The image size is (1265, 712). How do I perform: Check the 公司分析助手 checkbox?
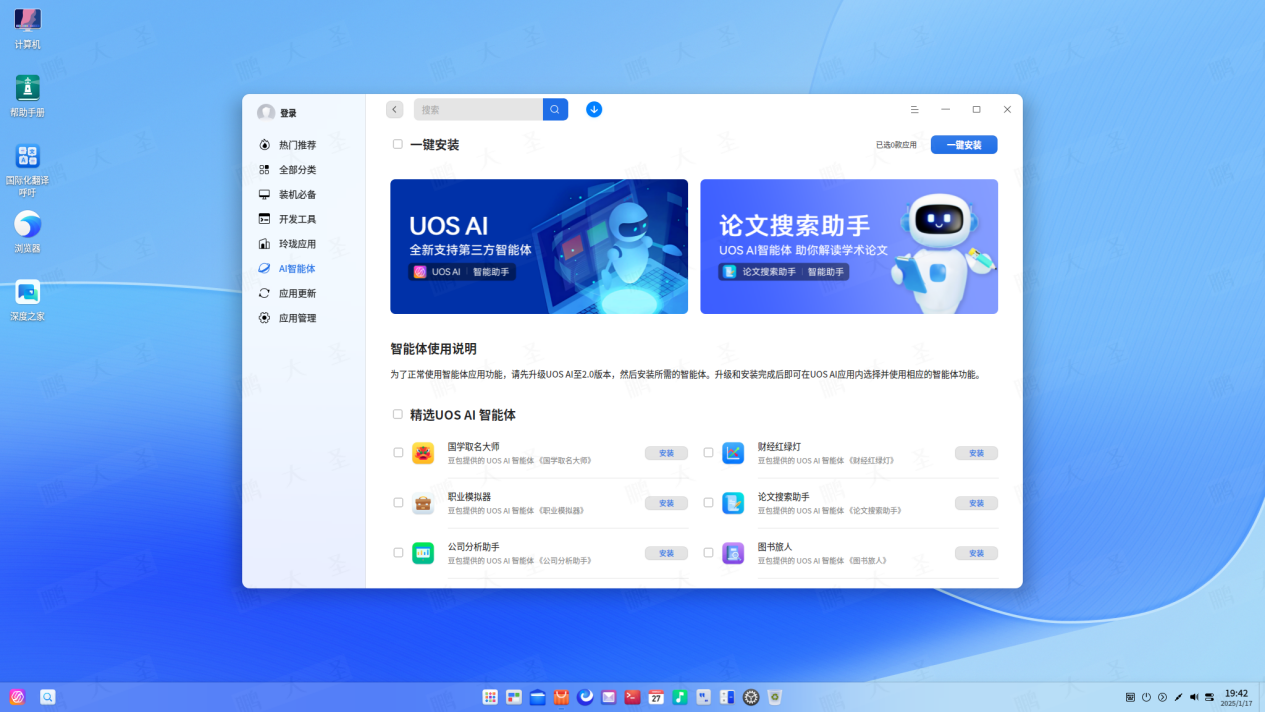pos(398,553)
